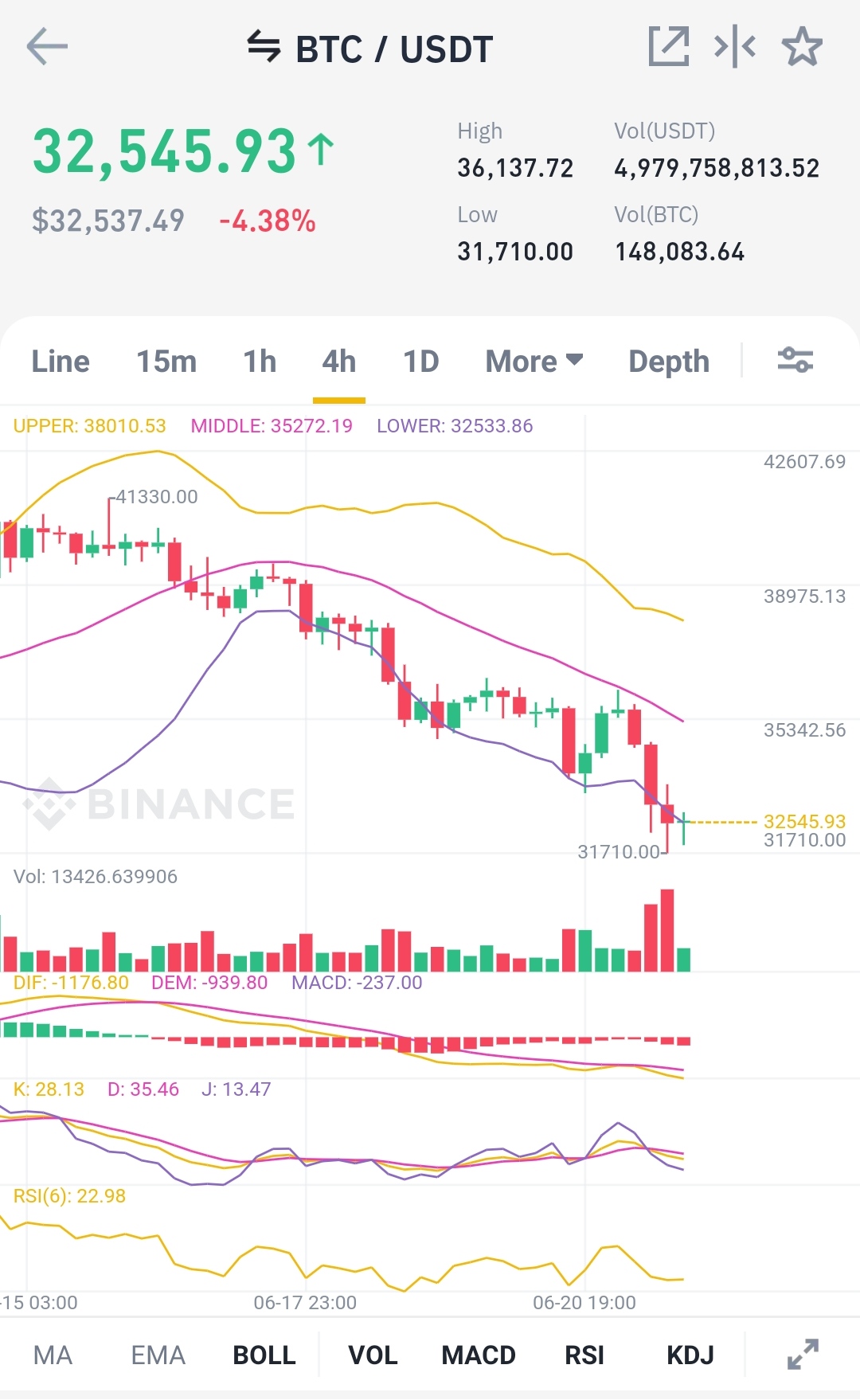
Task: Enable the MA overlay indicator
Action: 53,1355
